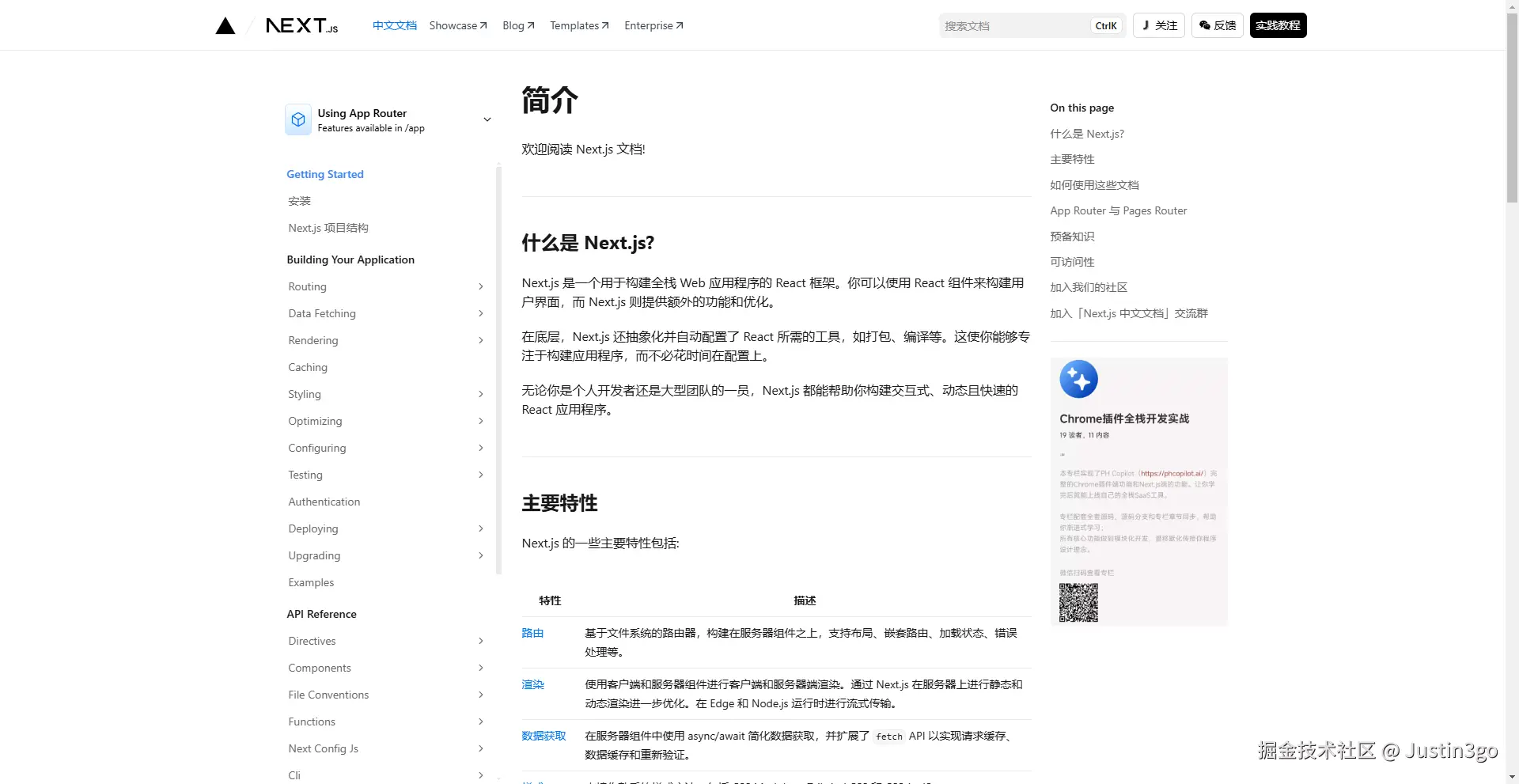The image size is (1519, 784).
Task: Jump to 加入我们的社区 section
Action: tap(1089, 287)
